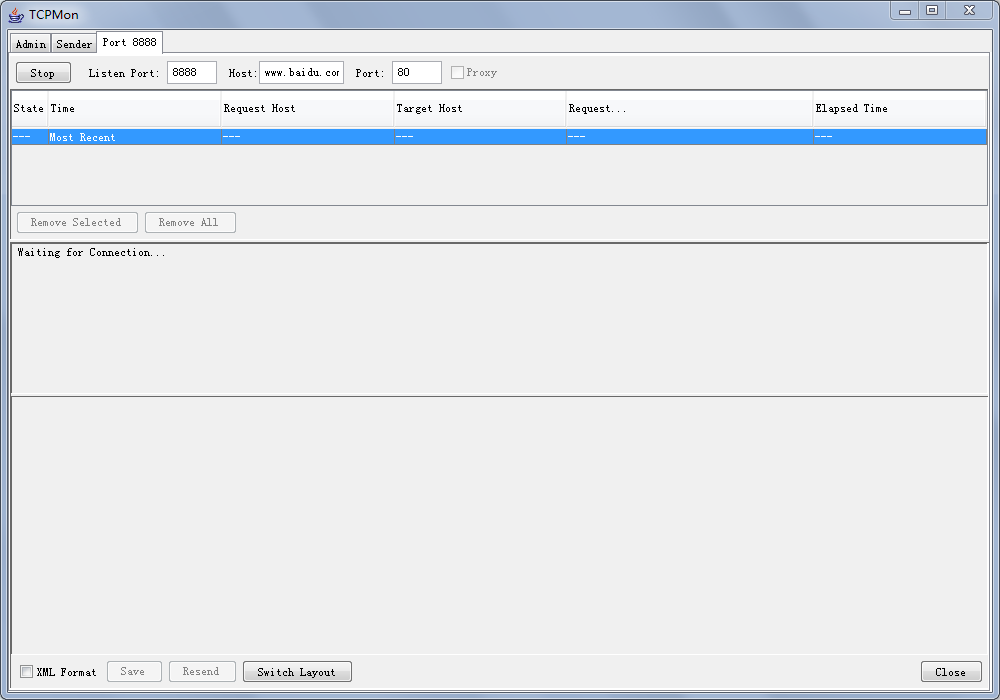Focus the Listen Port field
Image resolution: width=1000 pixels, height=700 pixels.
pyautogui.click(x=192, y=73)
